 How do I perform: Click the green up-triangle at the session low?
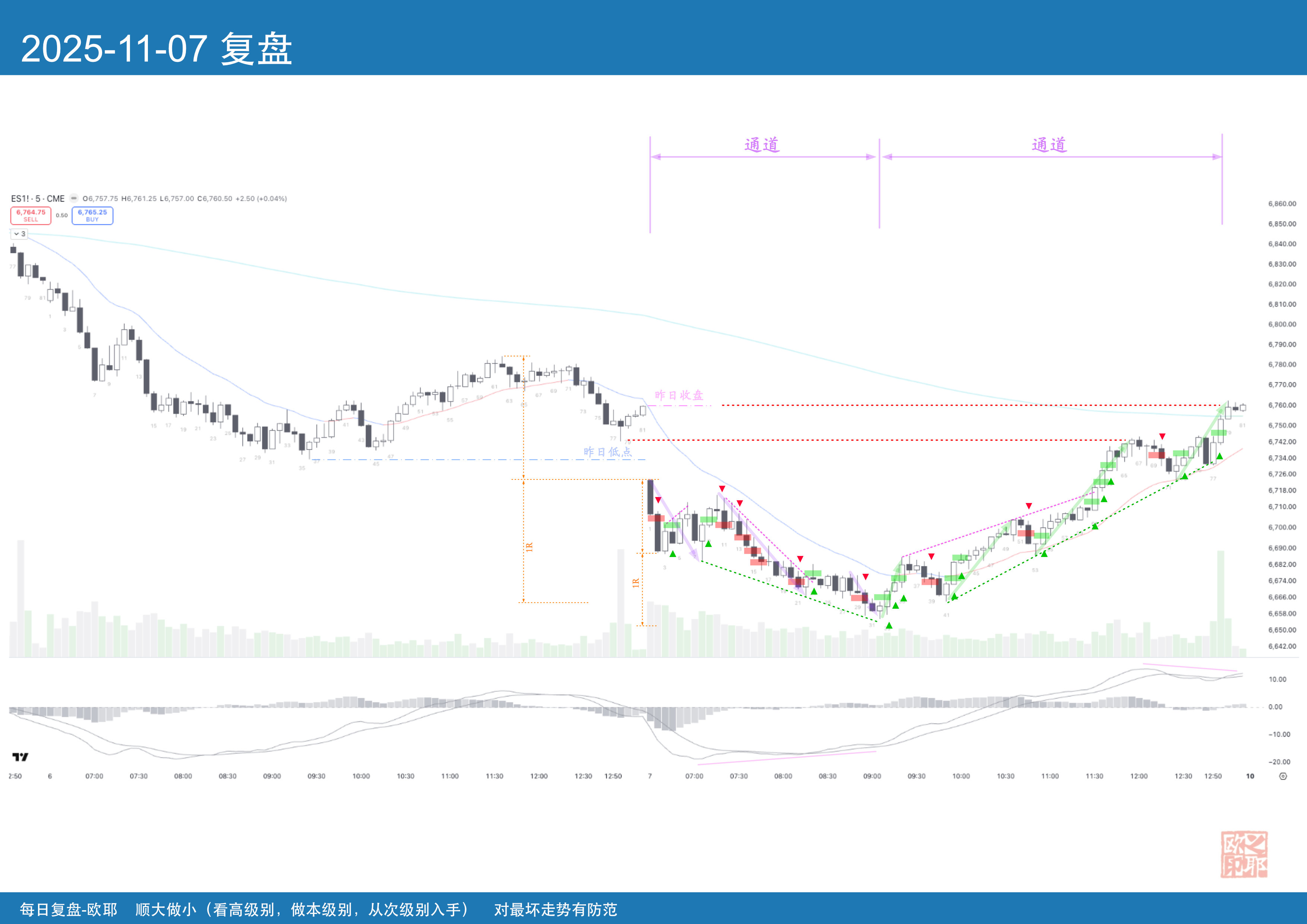coord(889,626)
